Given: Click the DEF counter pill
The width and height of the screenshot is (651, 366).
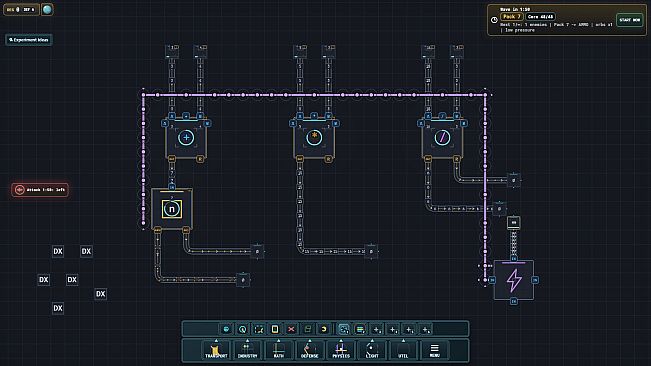Looking at the screenshot, I should [x=29, y=9].
